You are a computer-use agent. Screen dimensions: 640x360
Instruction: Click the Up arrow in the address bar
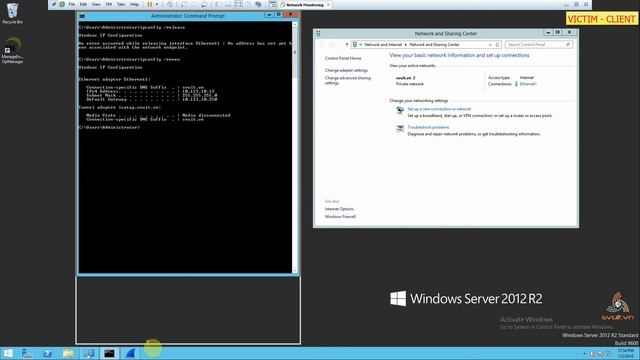pyautogui.click(x=347, y=44)
